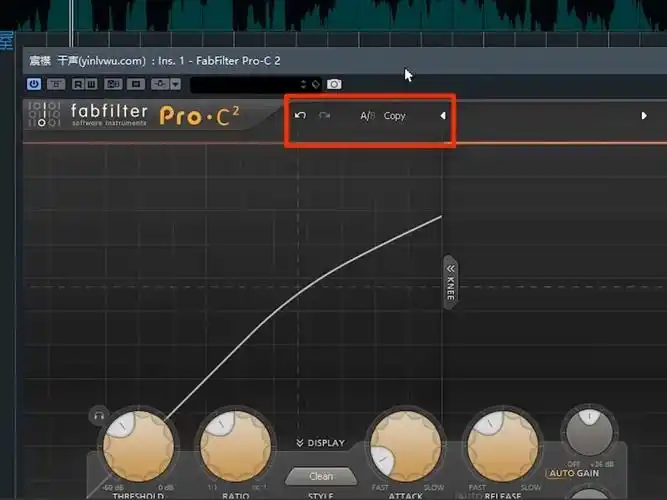The image size is (667, 500).
Task: Click the playhead marker in the timeline
Action: (x=71, y=23)
